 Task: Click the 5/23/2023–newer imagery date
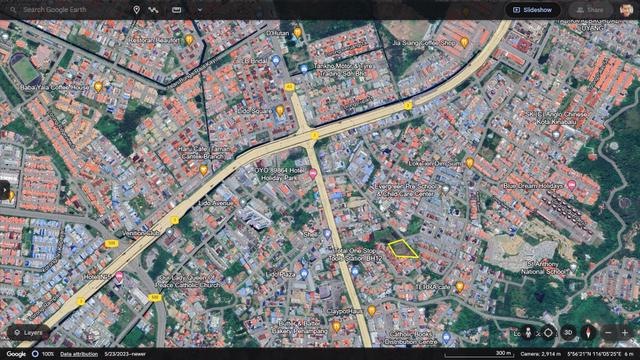[x=125, y=354]
